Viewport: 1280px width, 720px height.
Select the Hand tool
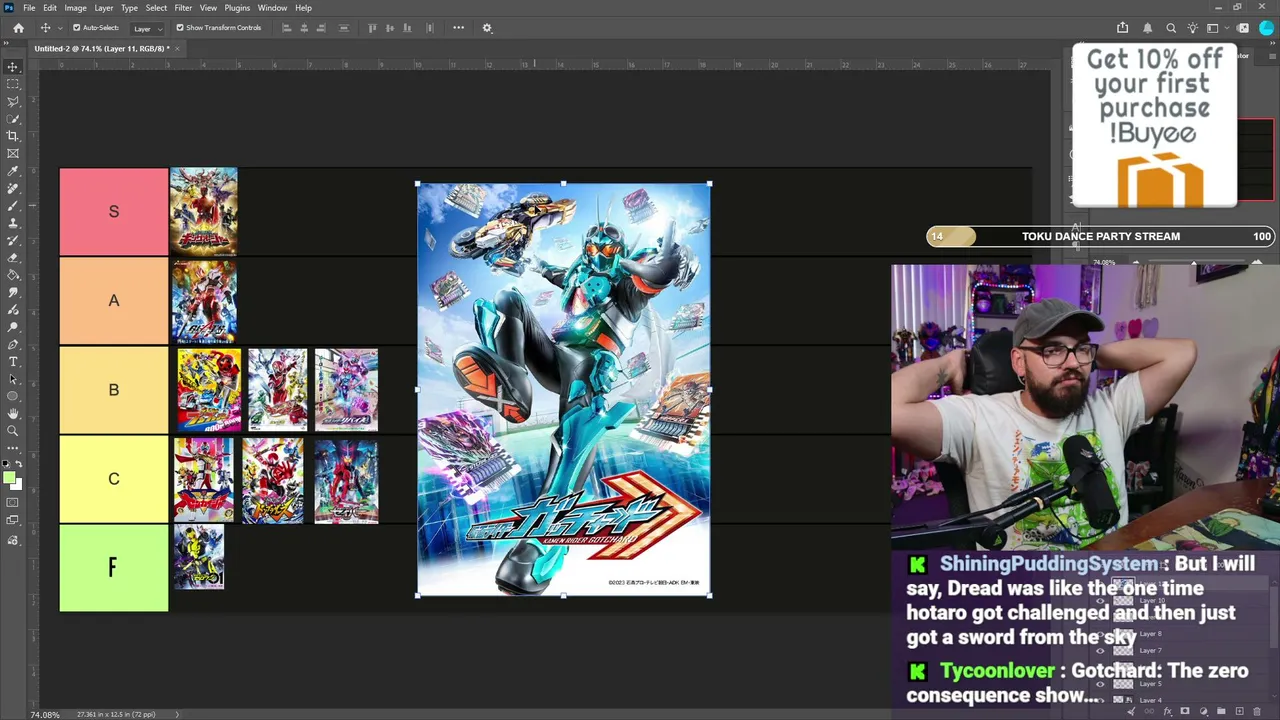pyautogui.click(x=13, y=414)
